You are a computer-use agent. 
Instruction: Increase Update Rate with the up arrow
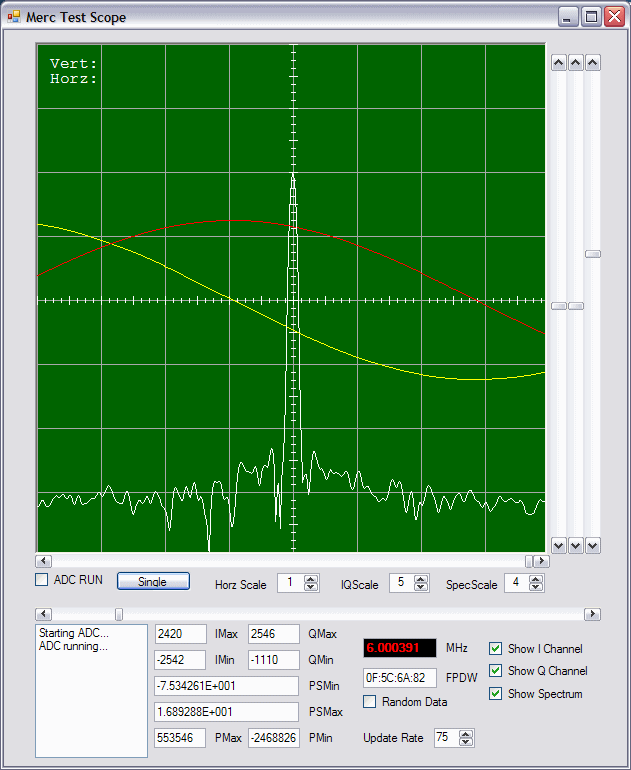point(466,733)
